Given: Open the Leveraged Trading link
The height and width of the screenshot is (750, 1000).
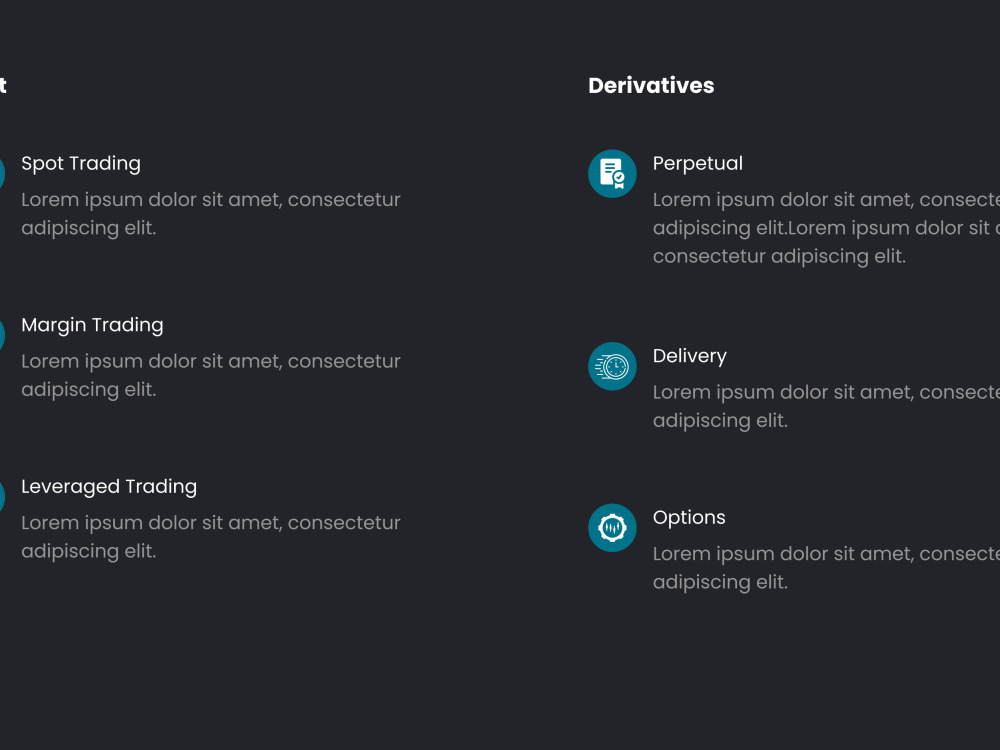Looking at the screenshot, I should click(x=109, y=487).
